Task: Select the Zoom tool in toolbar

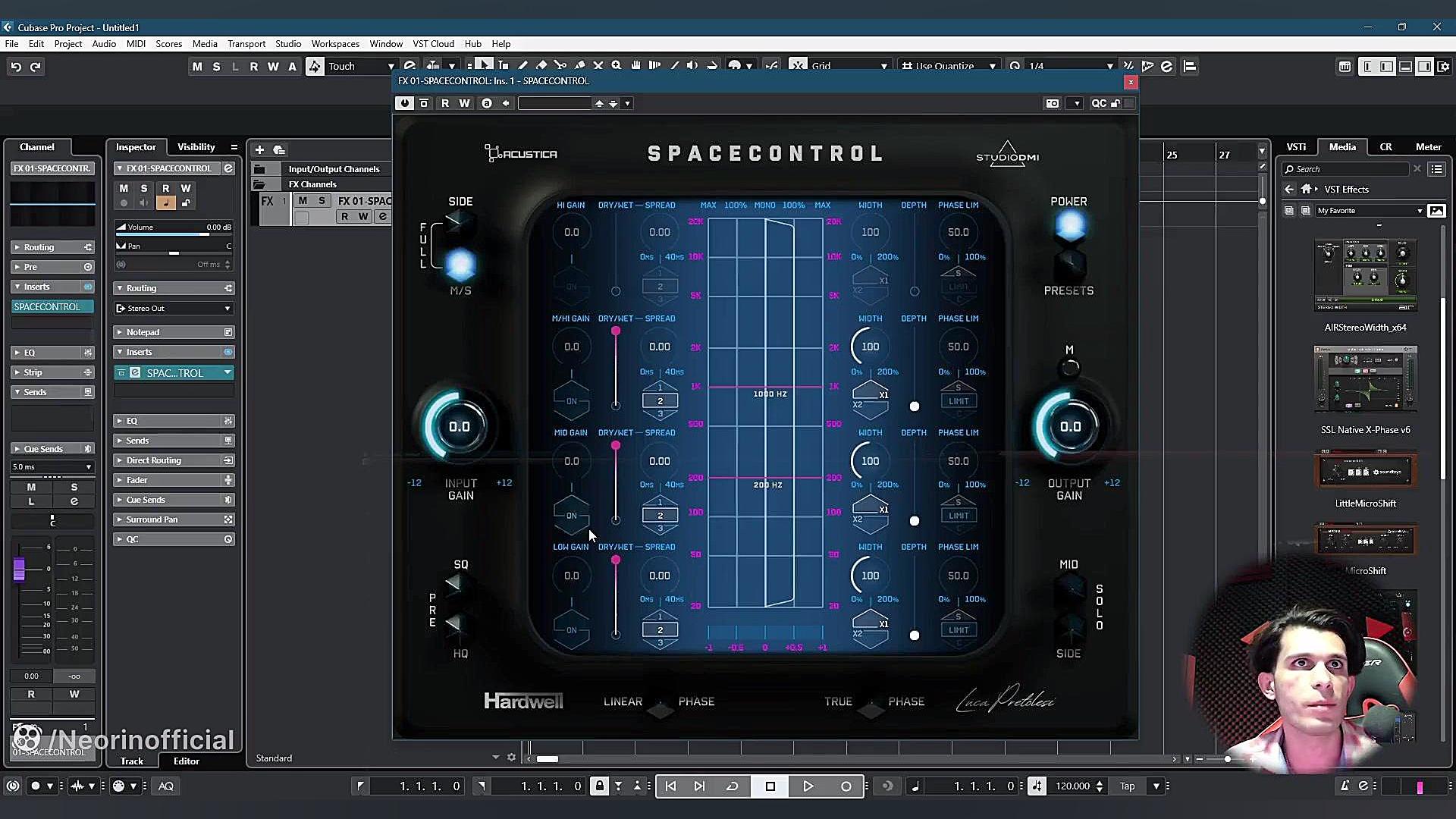Action: tap(617, 66)
